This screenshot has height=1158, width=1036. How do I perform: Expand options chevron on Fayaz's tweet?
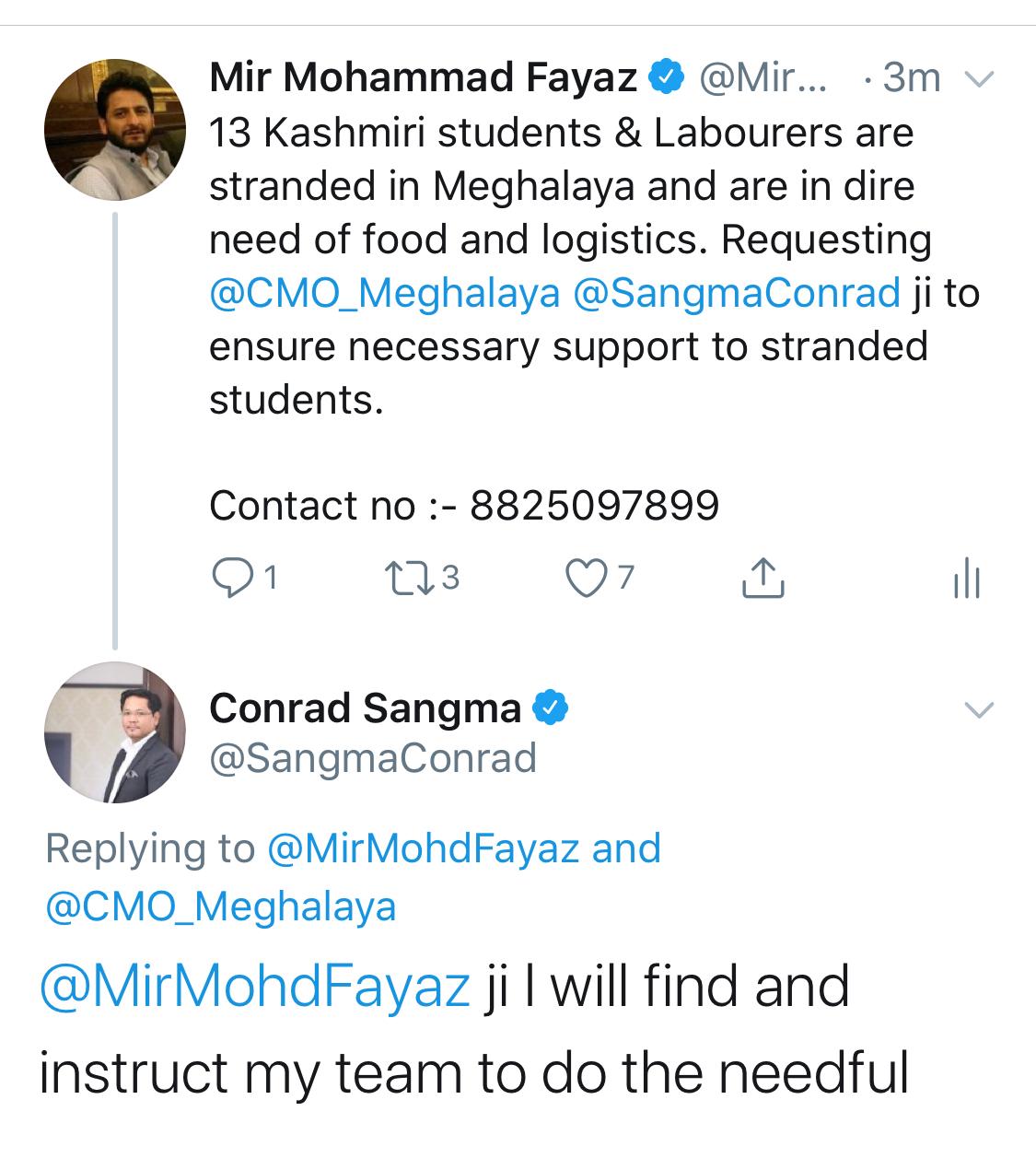tap(978, 80)
